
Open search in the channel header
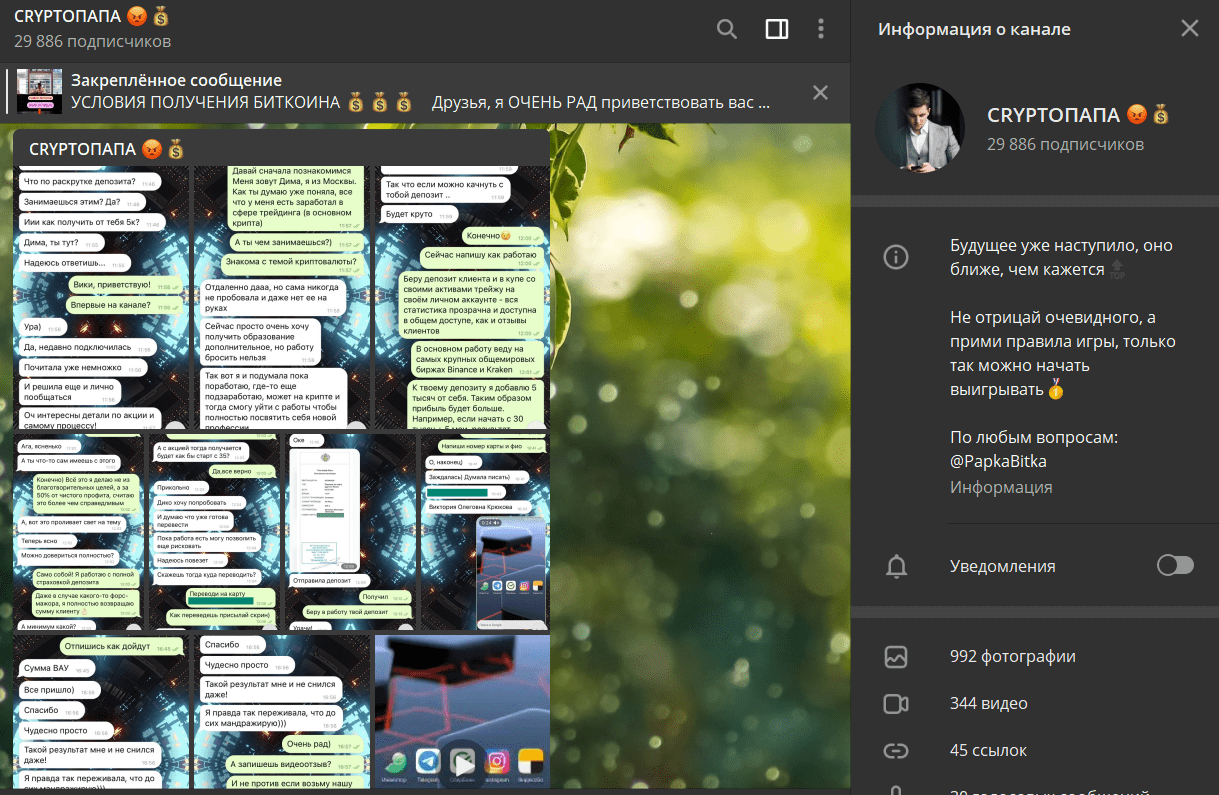tap(727, 29)
